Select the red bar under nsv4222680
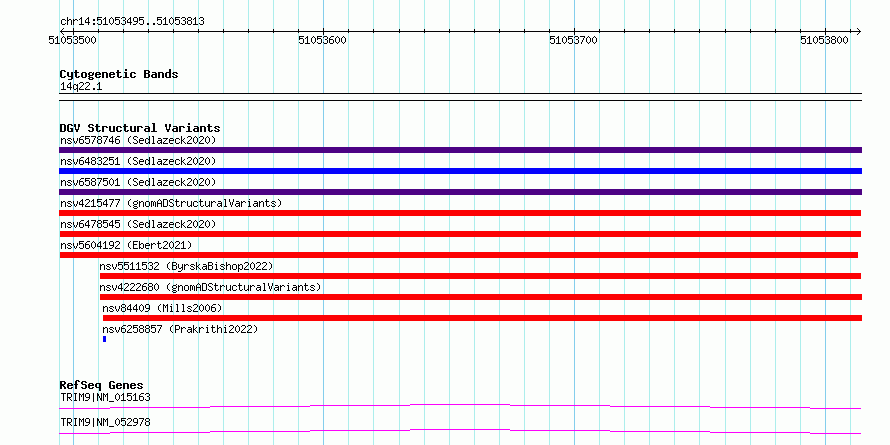Screen dimensions: 890x445 click(481, 297)
